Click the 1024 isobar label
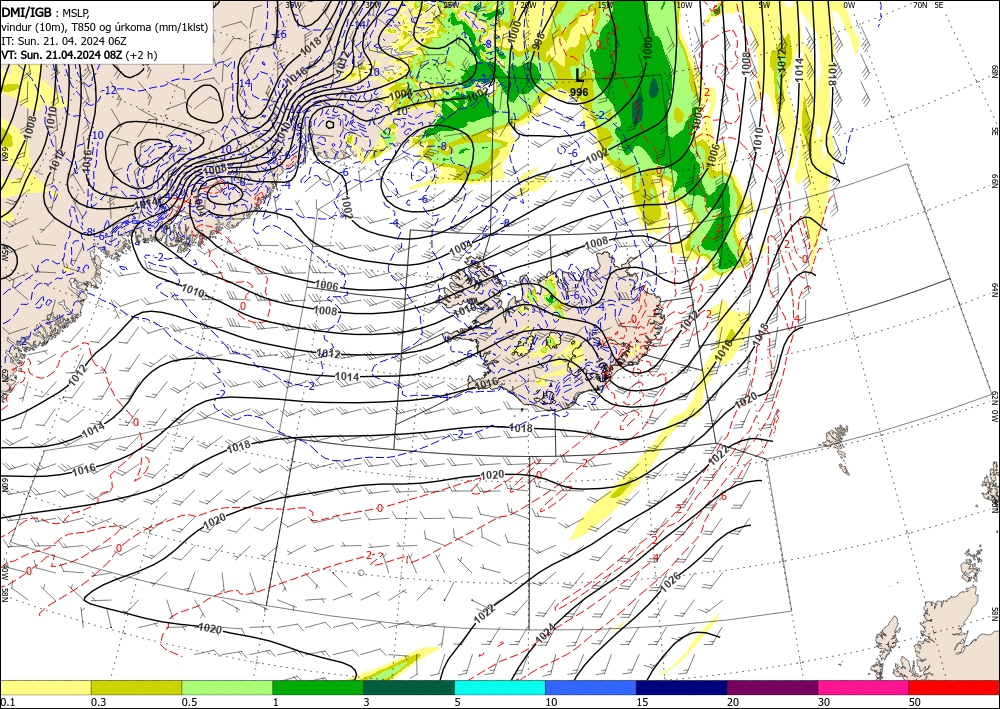The image size is (1000, 709). [x=545, y=632]
